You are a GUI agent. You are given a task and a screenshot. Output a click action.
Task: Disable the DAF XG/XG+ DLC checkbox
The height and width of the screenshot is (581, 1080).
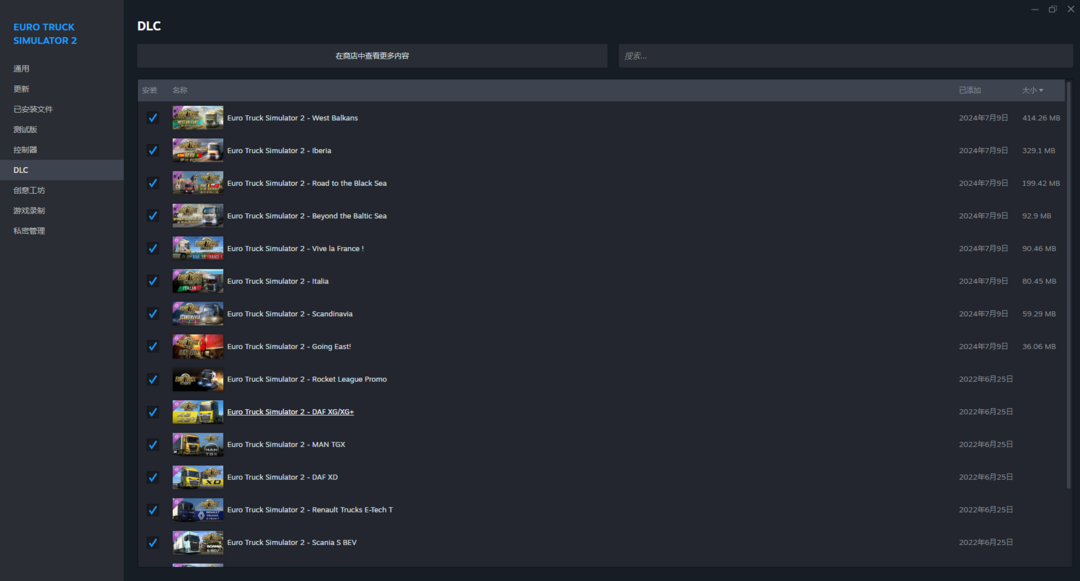tap(153, 412)
